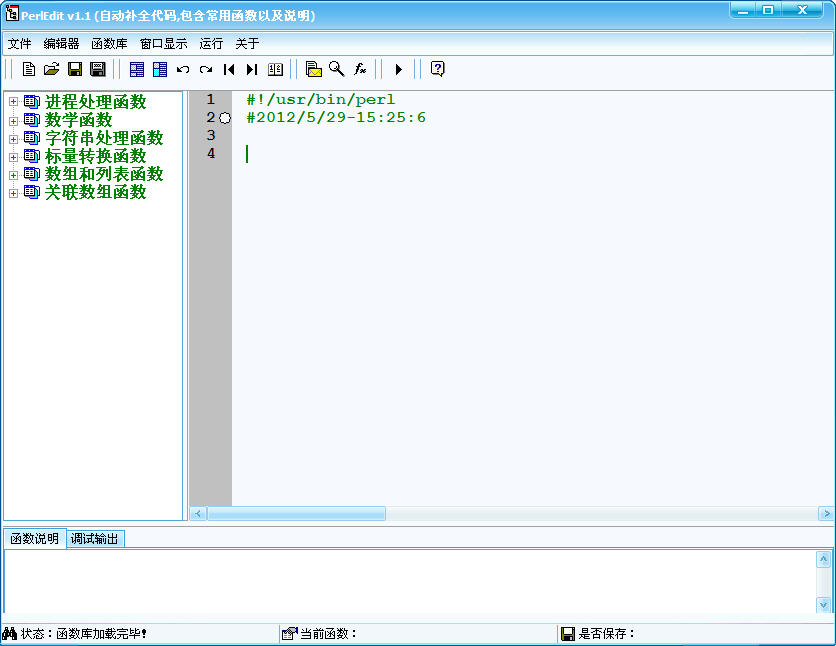
Task: Open the 窗口显示 menu
Action: [164, 44]
